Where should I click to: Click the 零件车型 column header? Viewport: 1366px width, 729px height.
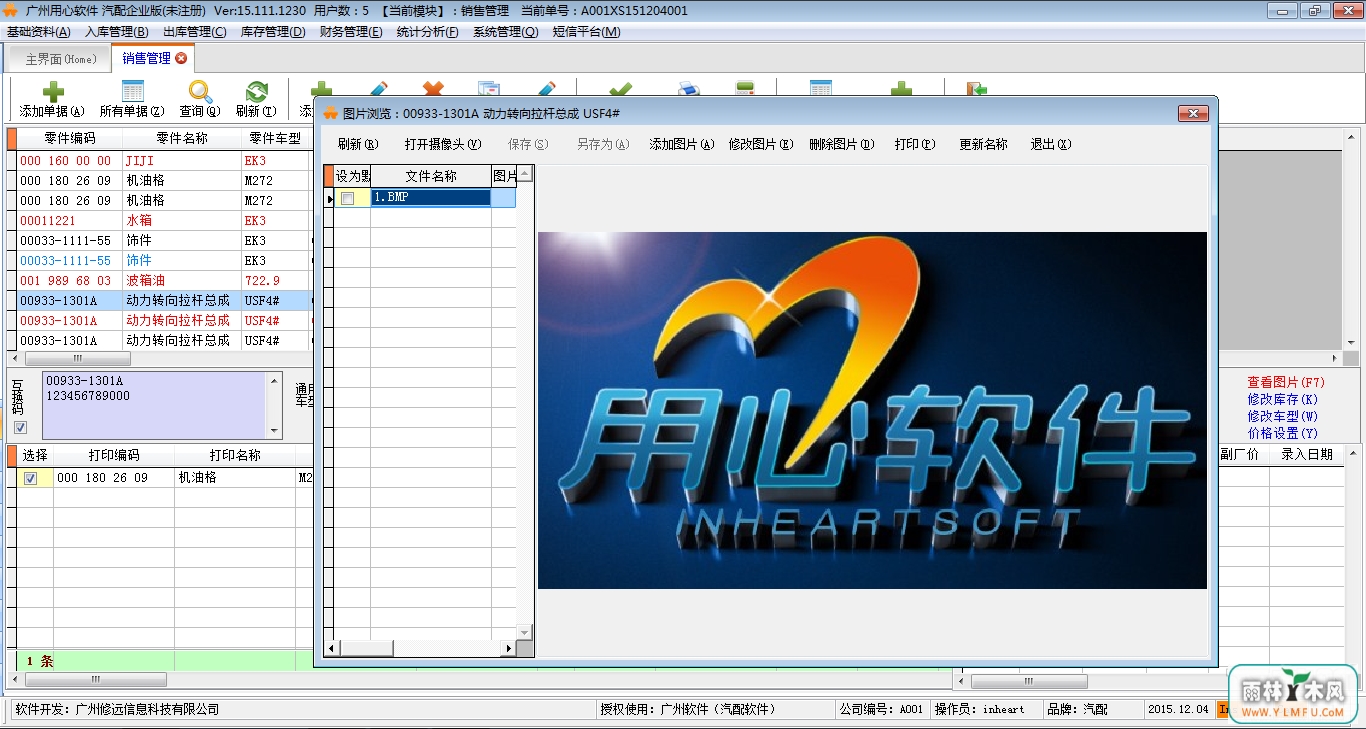[276, 138]
